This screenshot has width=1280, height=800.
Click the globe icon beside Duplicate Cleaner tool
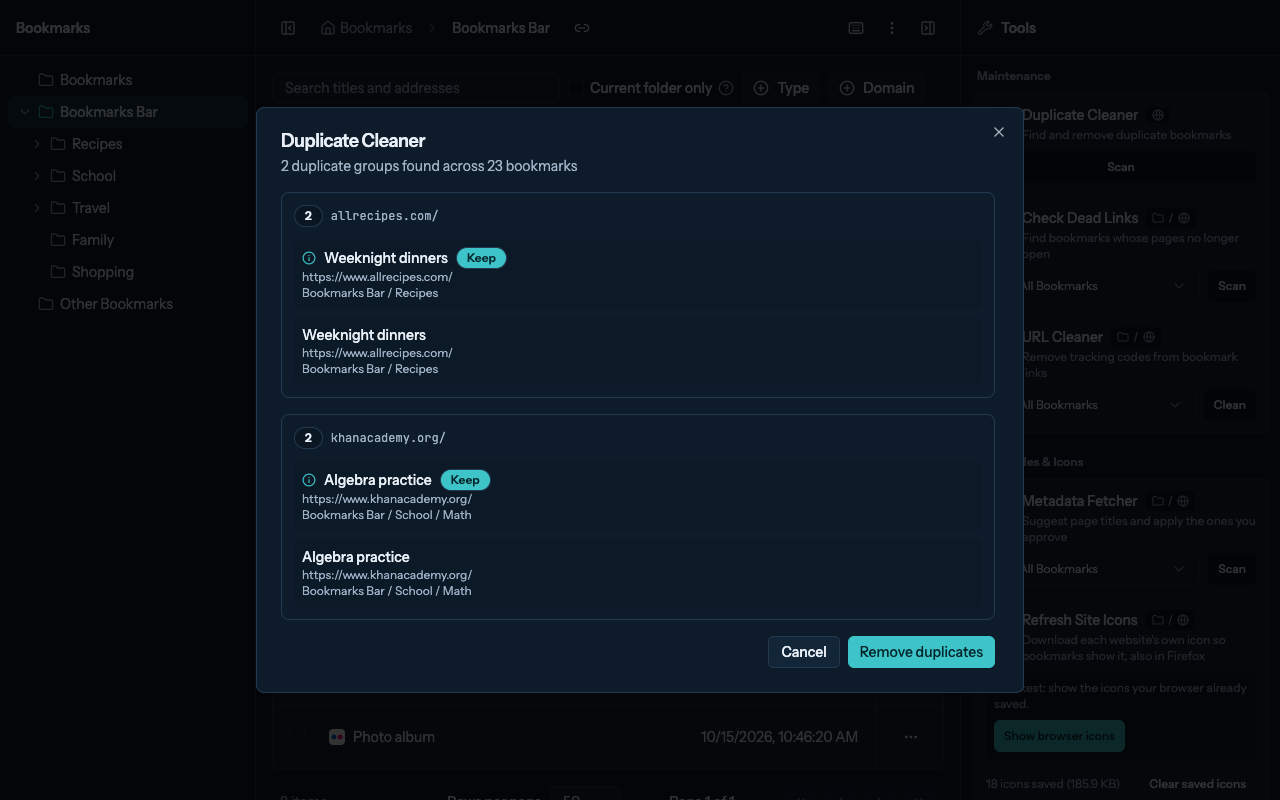pos(1158,115)
